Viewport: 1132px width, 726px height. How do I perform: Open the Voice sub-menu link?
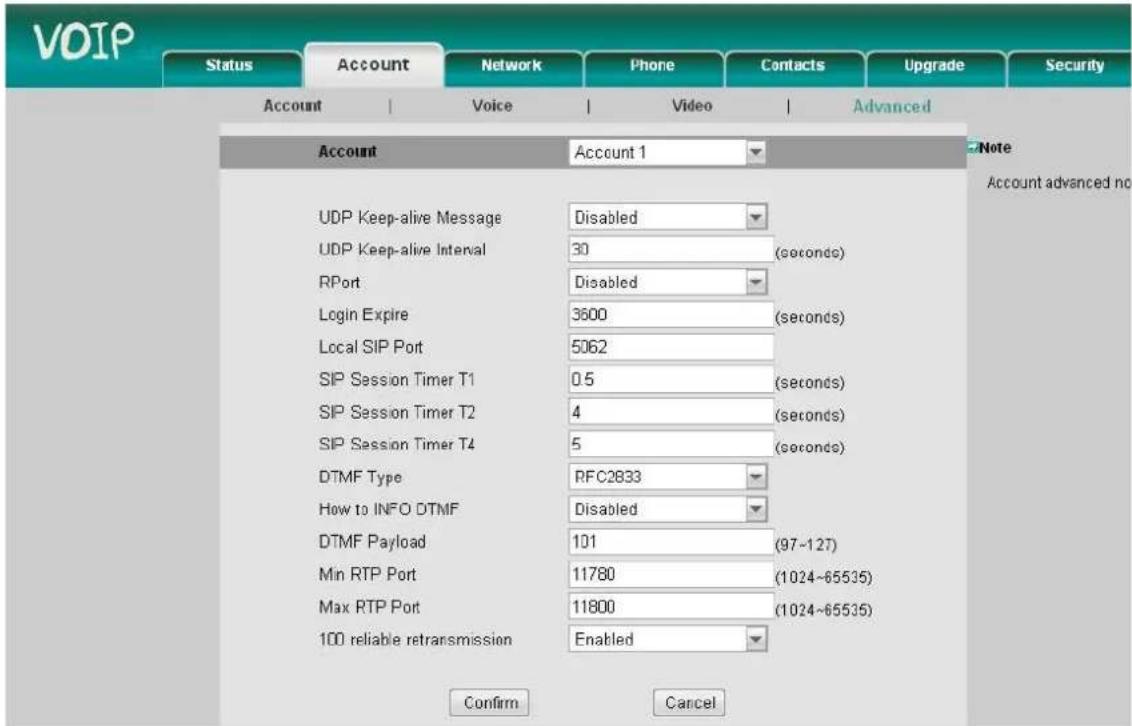click(x=492, y=106)
